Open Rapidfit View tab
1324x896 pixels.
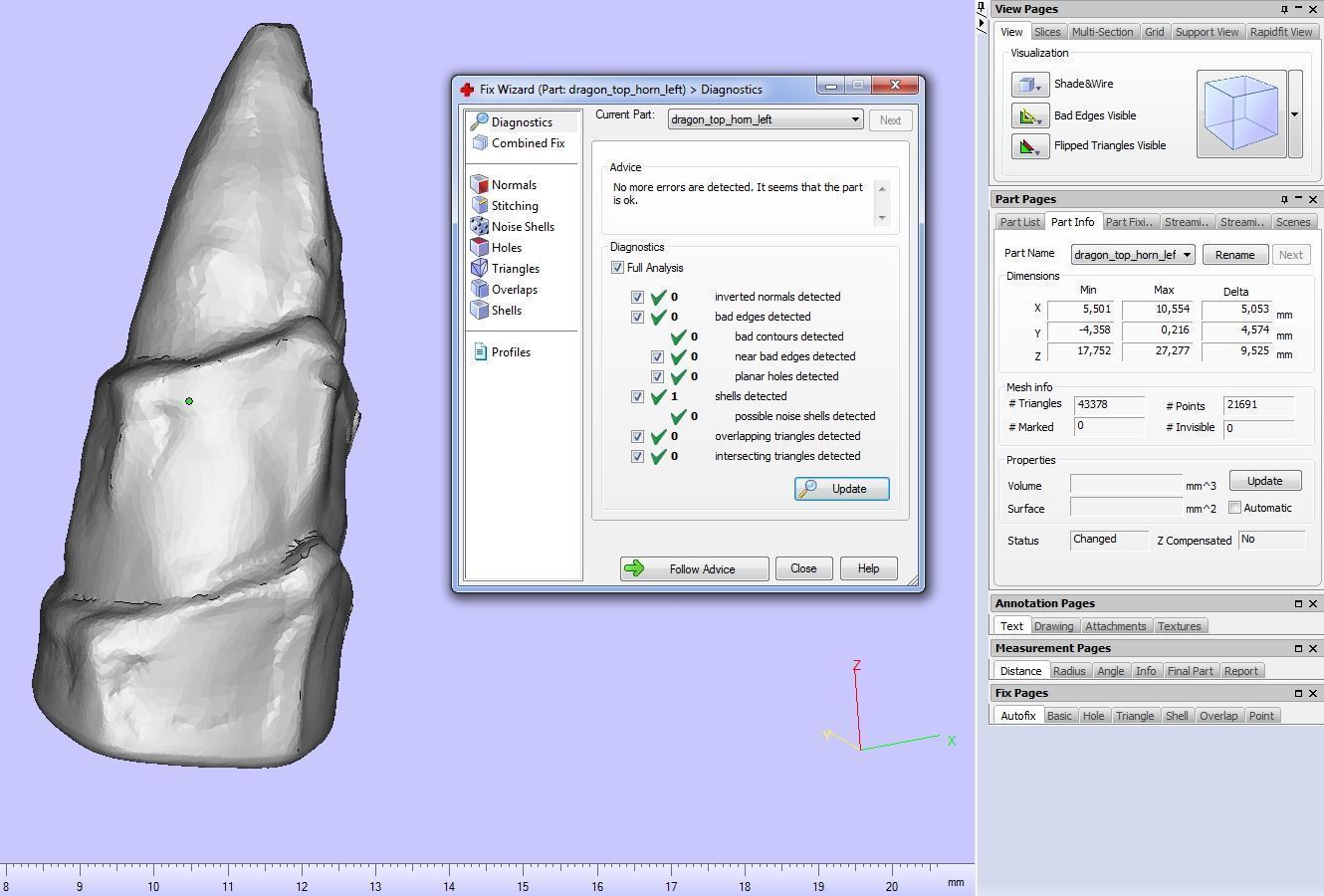click(1280, 32)
